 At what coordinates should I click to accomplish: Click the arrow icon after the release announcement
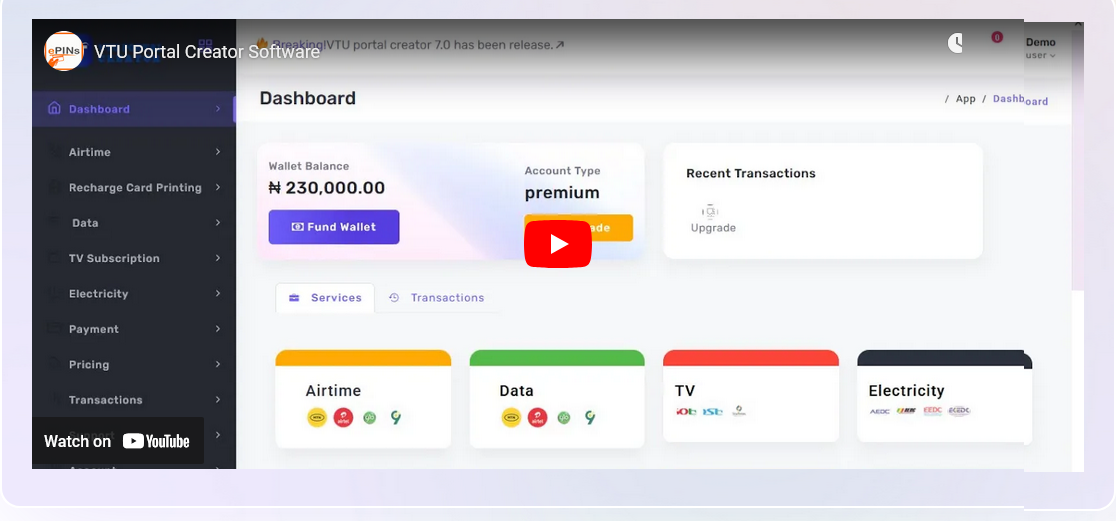click(x=560, y=45)
